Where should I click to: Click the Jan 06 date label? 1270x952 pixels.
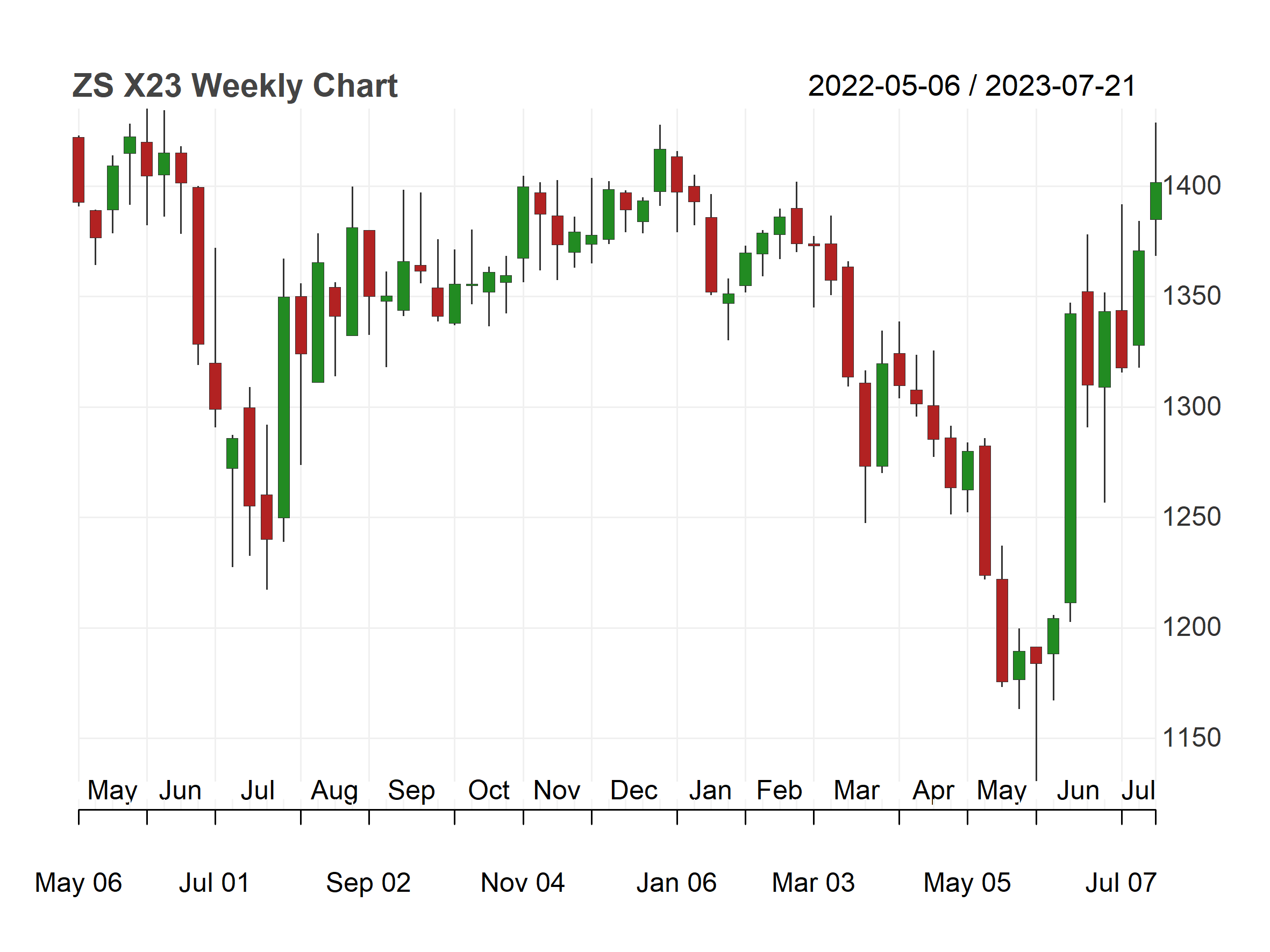point(676,883)
